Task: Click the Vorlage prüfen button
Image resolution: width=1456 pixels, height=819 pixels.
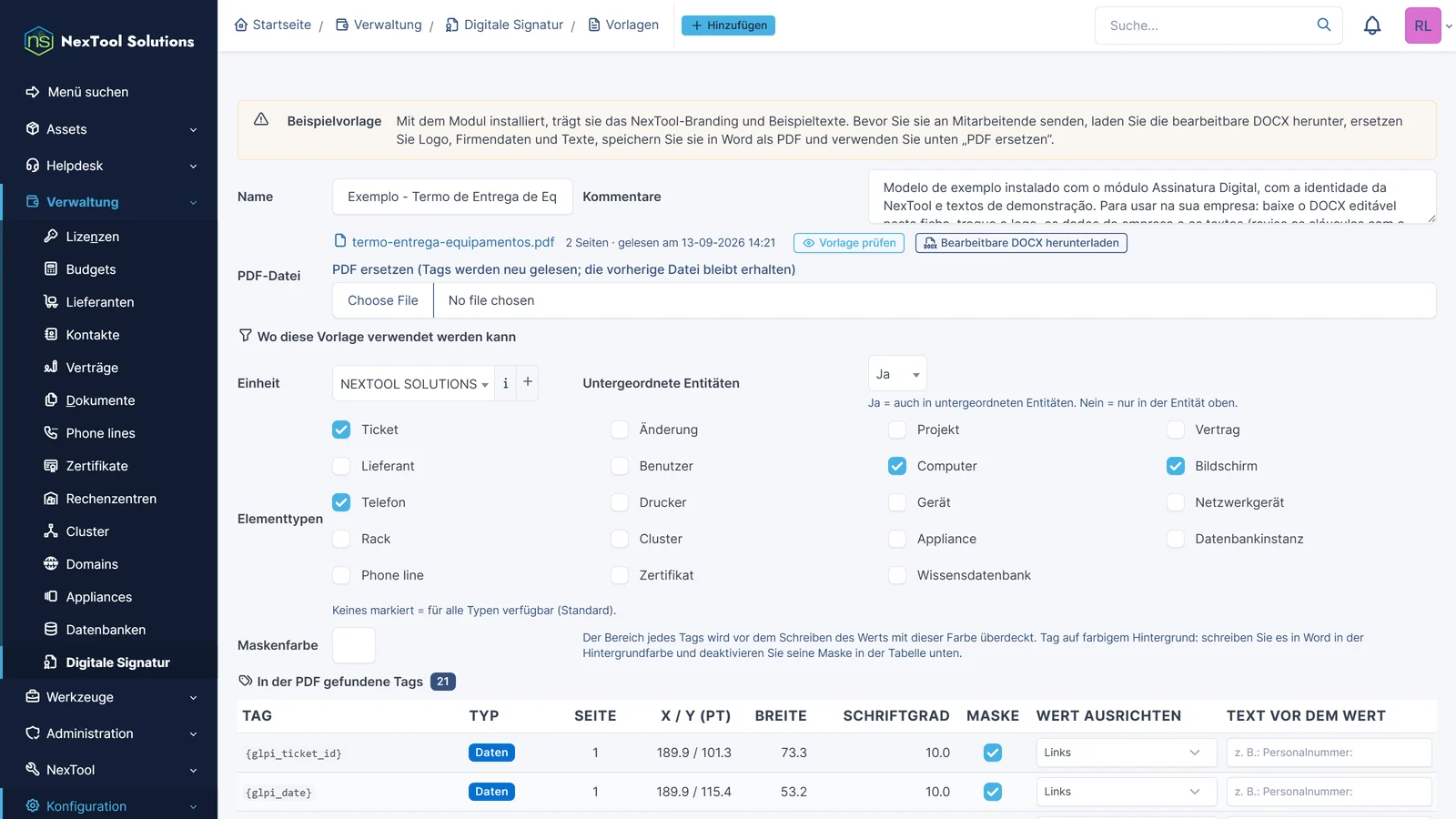Action: click(x=849, y=243)
